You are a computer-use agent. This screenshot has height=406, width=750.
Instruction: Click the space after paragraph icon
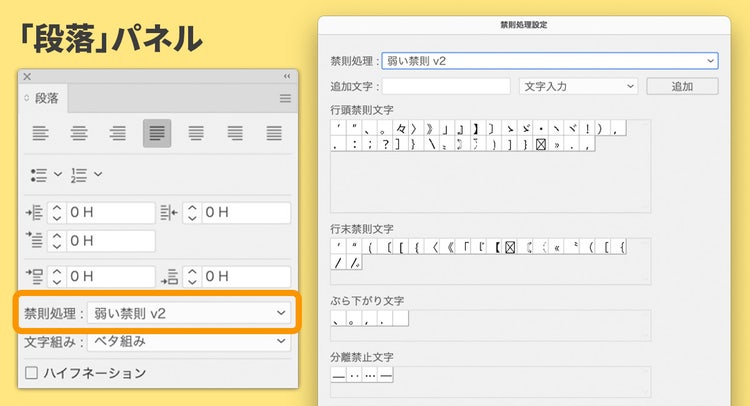click(x=169, y=276)
